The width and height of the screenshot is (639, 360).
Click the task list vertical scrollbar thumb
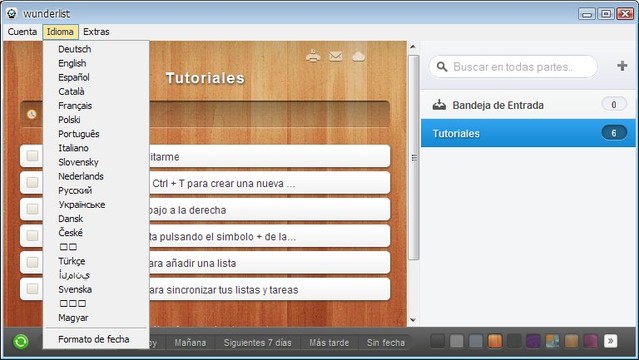click(414, 157)
